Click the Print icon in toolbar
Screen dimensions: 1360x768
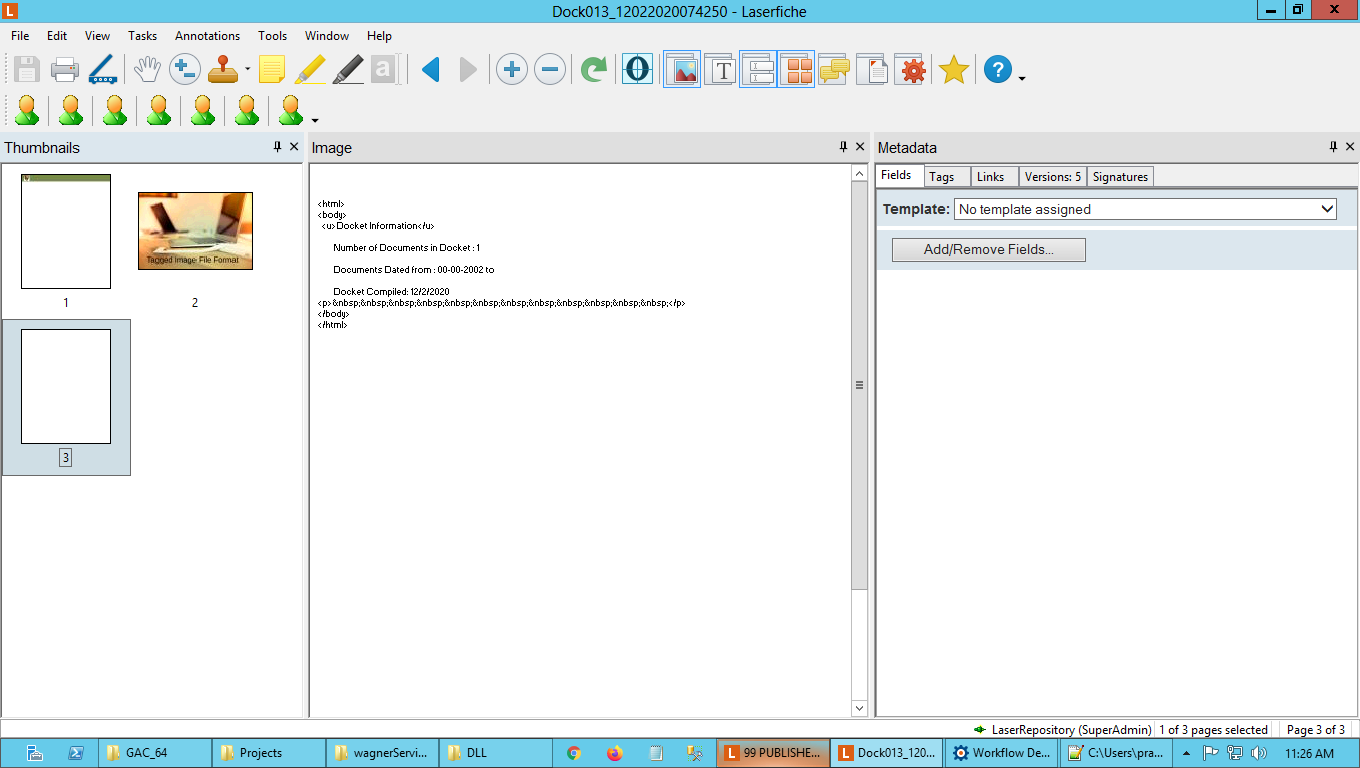65,70
